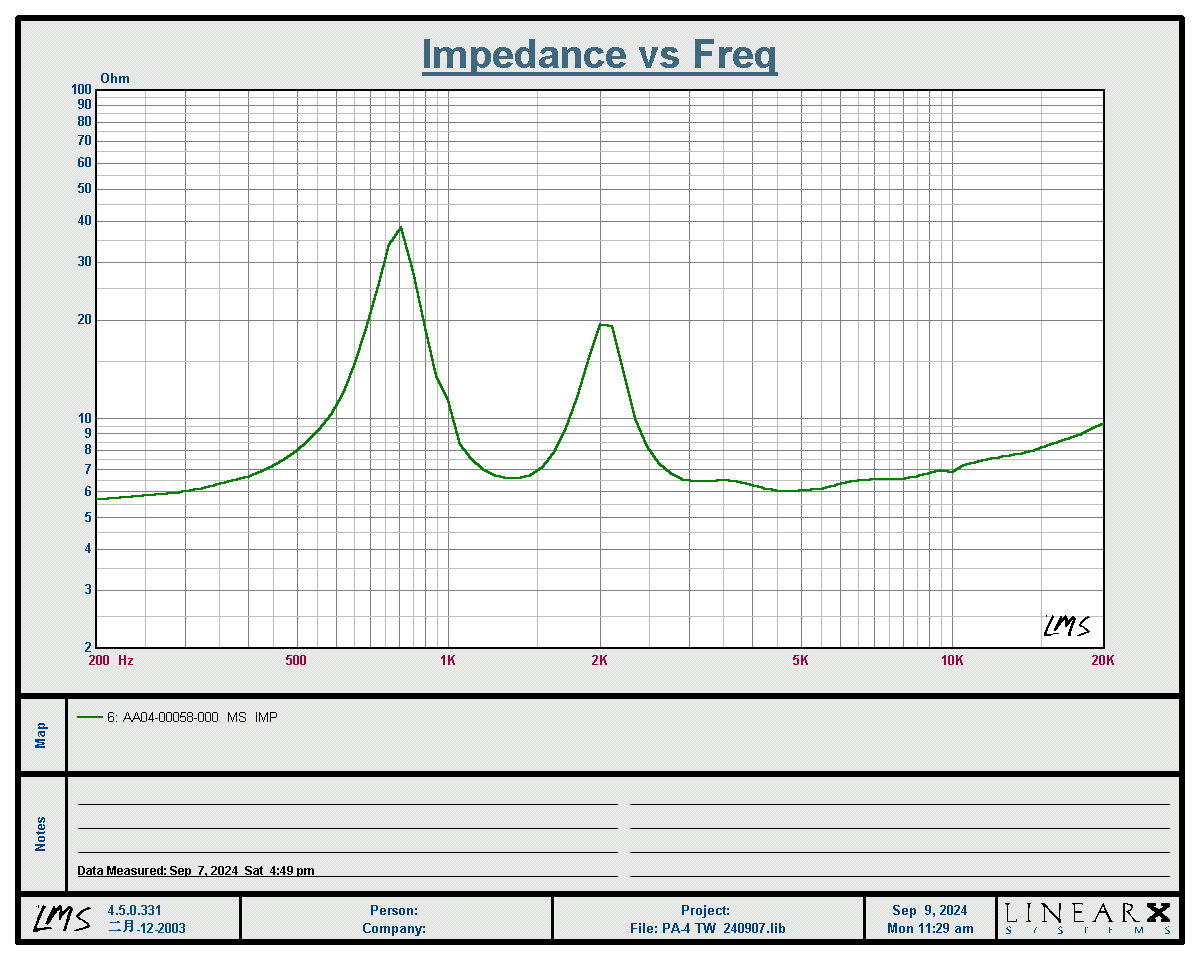Click the second impedance peak at 2K
Viewport: 1200px width, 960px height.
[x=604, y=324]
